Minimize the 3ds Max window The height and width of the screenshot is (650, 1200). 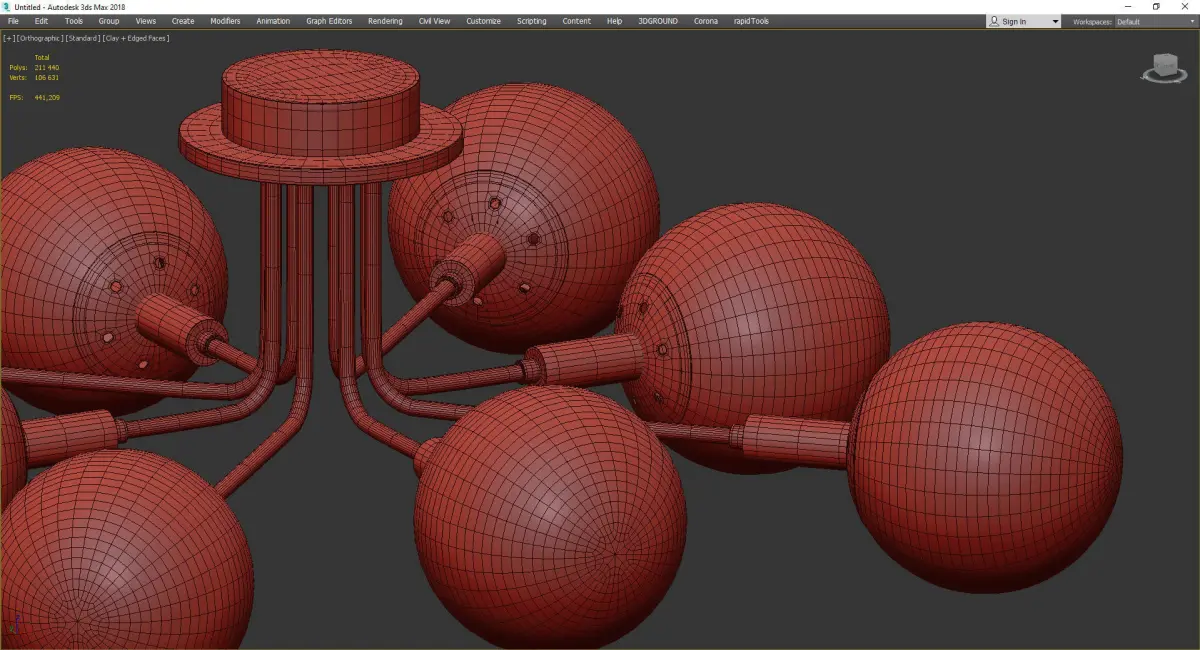pyautogui.click(x=1129, y=6)
